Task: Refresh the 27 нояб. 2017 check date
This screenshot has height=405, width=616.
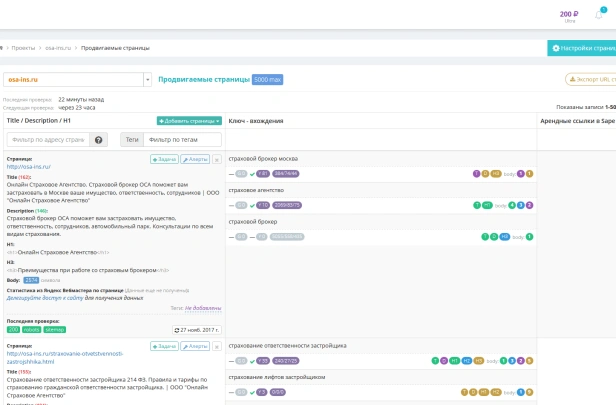Action: pyautogui.click(x=195, y=328)
